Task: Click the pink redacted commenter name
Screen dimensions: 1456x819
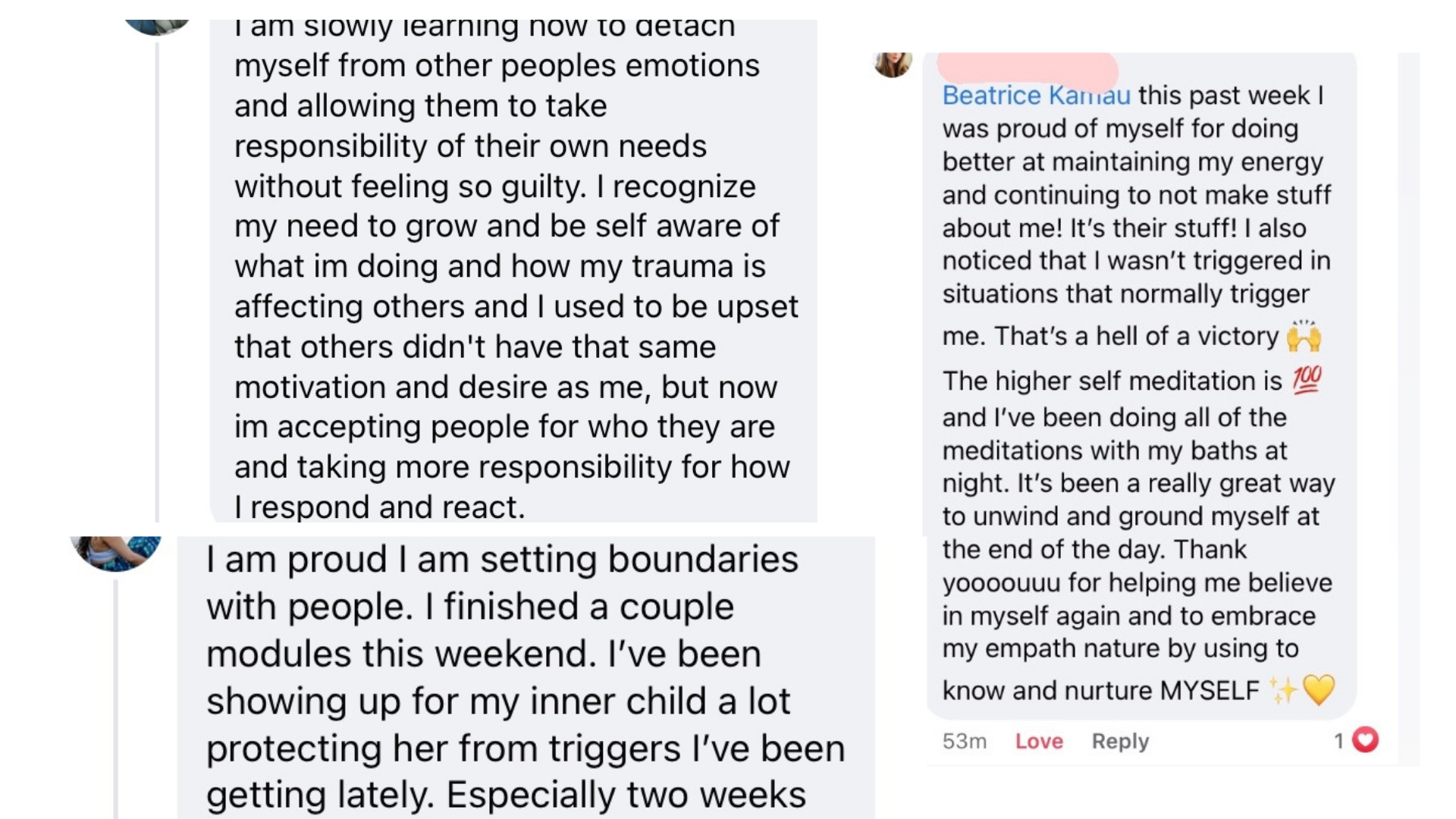Action: 1027,68
